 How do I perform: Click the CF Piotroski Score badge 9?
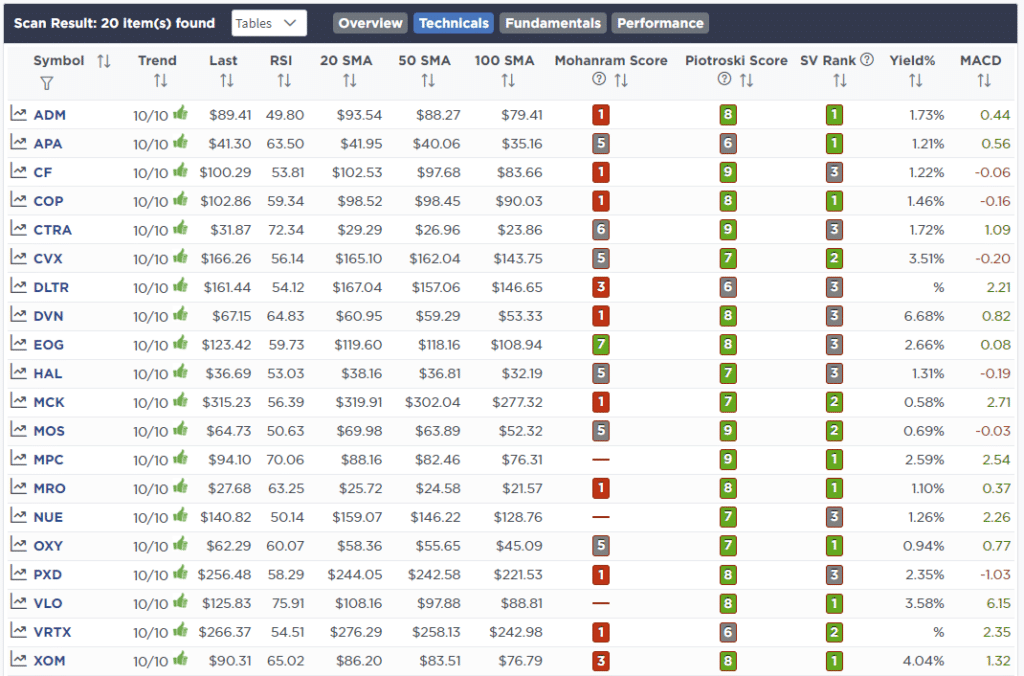click(x=728, y=172)
